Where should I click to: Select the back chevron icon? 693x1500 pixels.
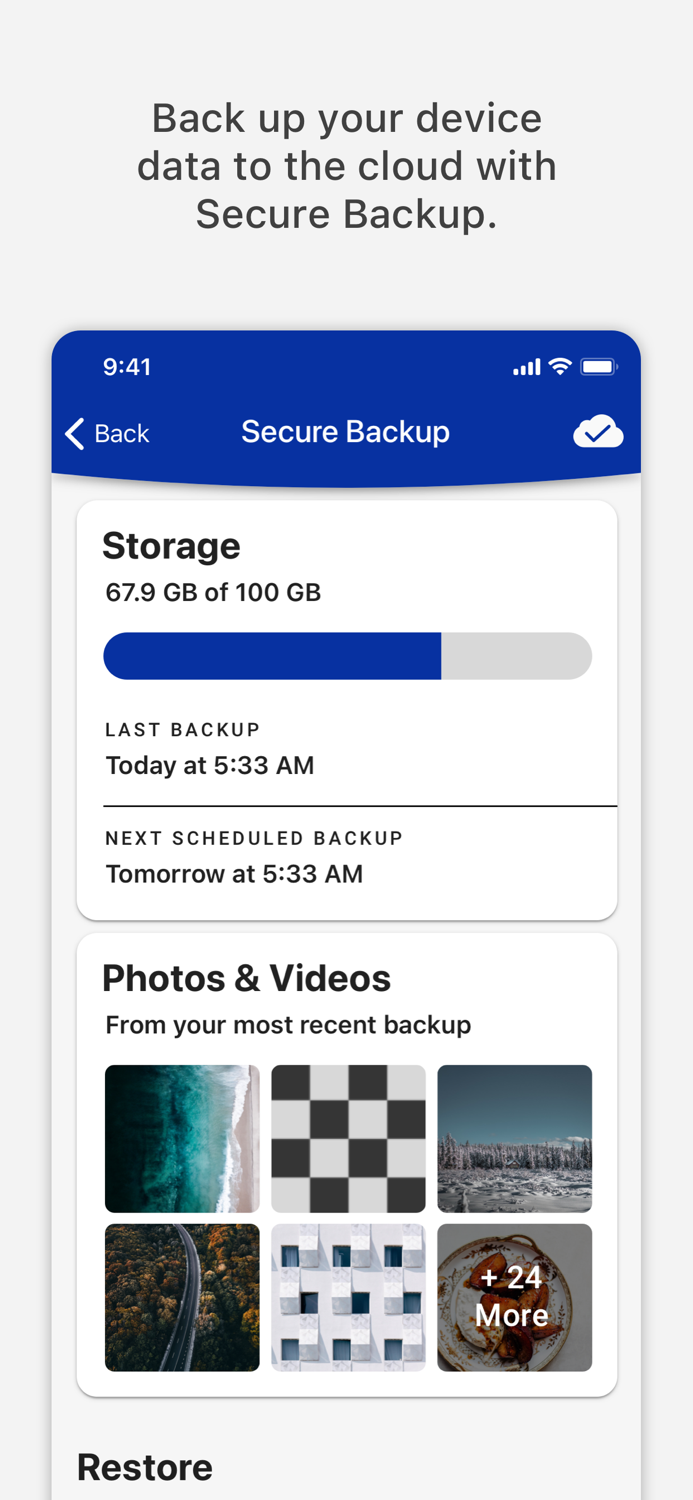pos(74,433)
